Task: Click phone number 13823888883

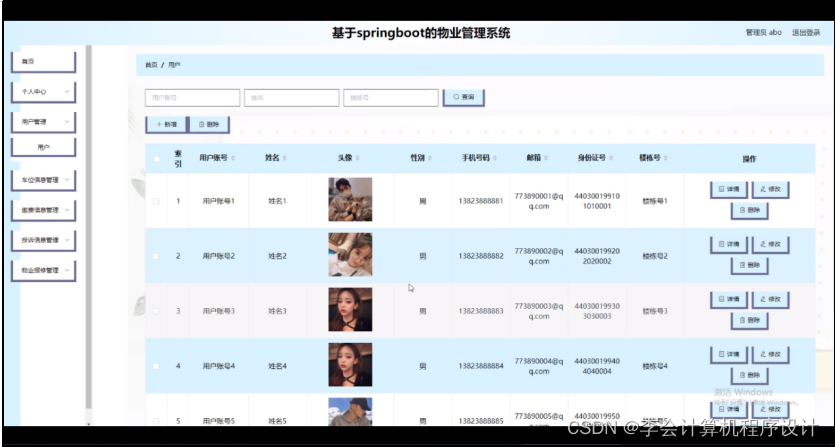Action: (480, 311)
